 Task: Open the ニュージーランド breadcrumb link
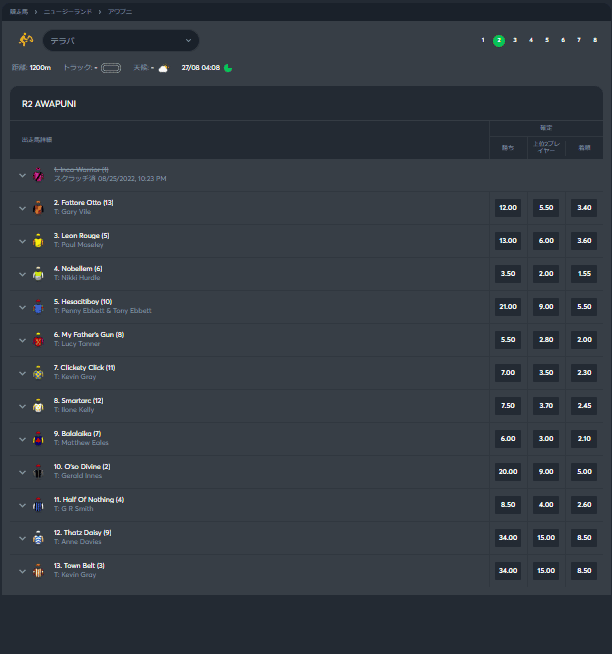(x=68, y=11)
